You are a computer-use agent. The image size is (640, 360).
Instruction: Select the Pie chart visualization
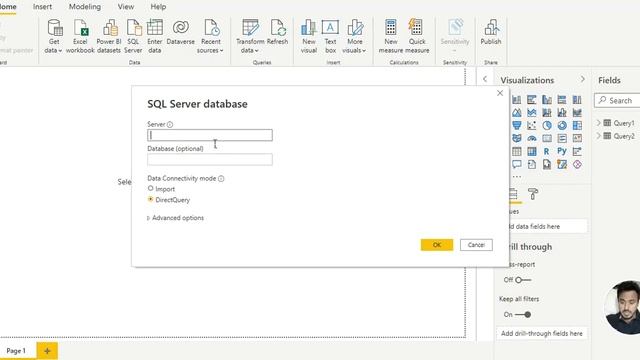[547, 125]
